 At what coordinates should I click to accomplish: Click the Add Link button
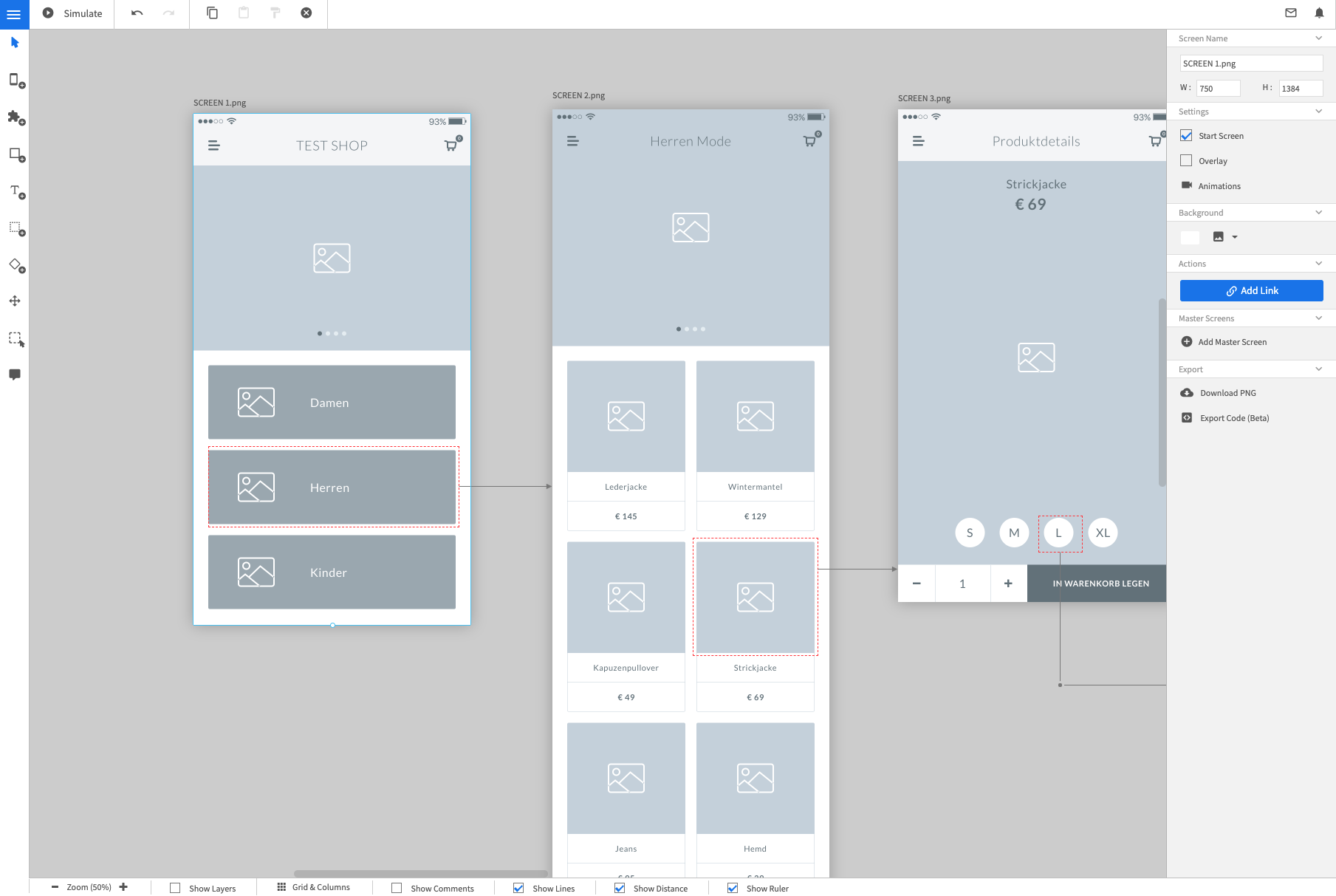[x=1251, y=290]
